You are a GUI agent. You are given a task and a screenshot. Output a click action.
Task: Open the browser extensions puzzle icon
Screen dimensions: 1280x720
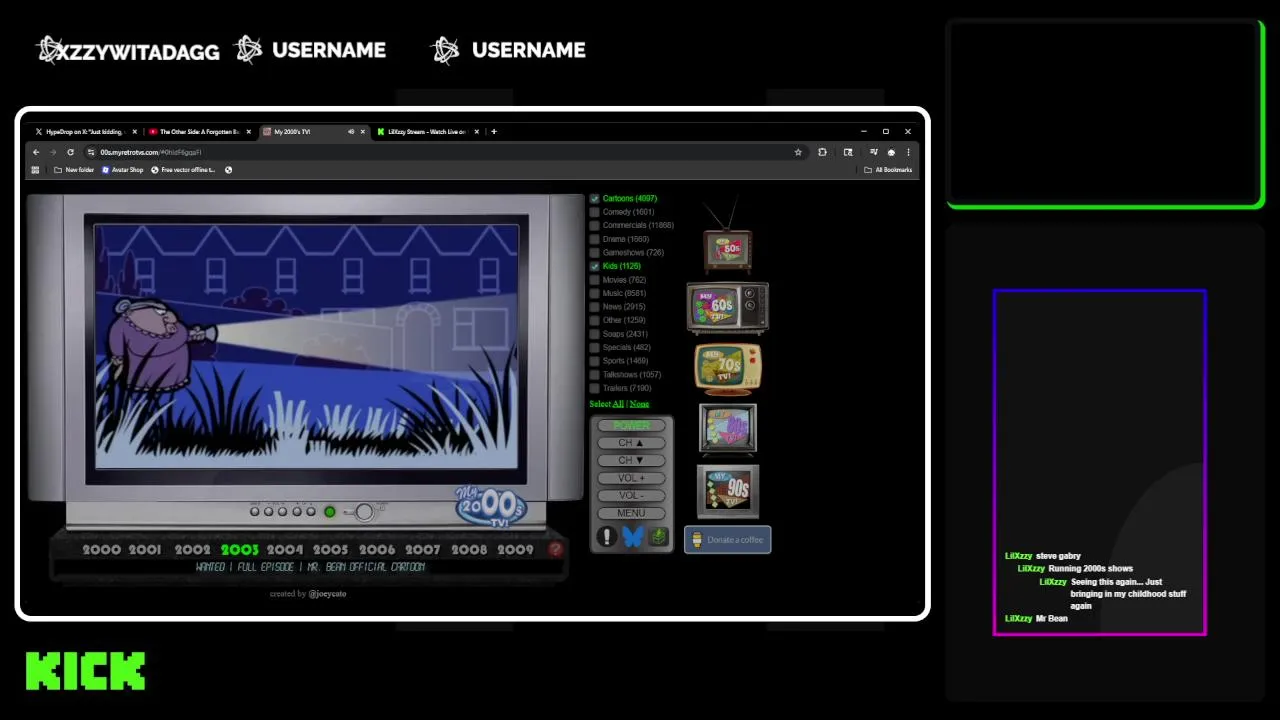pyautogui.click(x=822, y=152)
